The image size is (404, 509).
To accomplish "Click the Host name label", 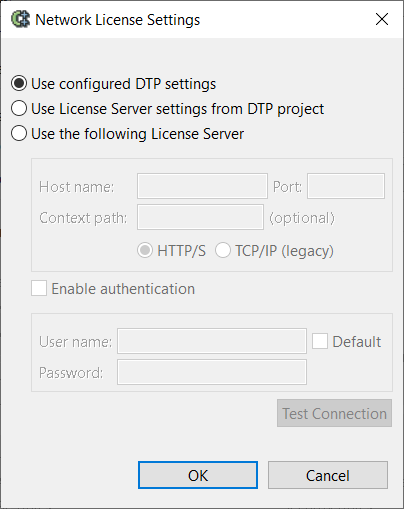I will [77, 187].
